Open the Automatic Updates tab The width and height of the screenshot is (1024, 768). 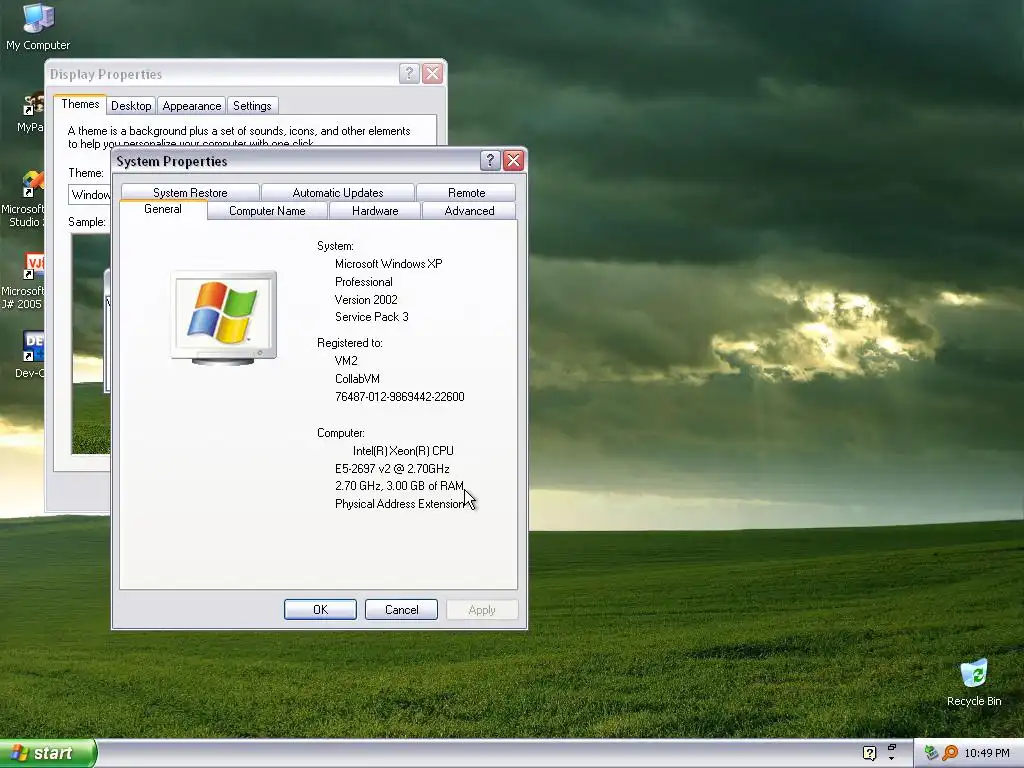pyautogui.click(x=338, y=193)
